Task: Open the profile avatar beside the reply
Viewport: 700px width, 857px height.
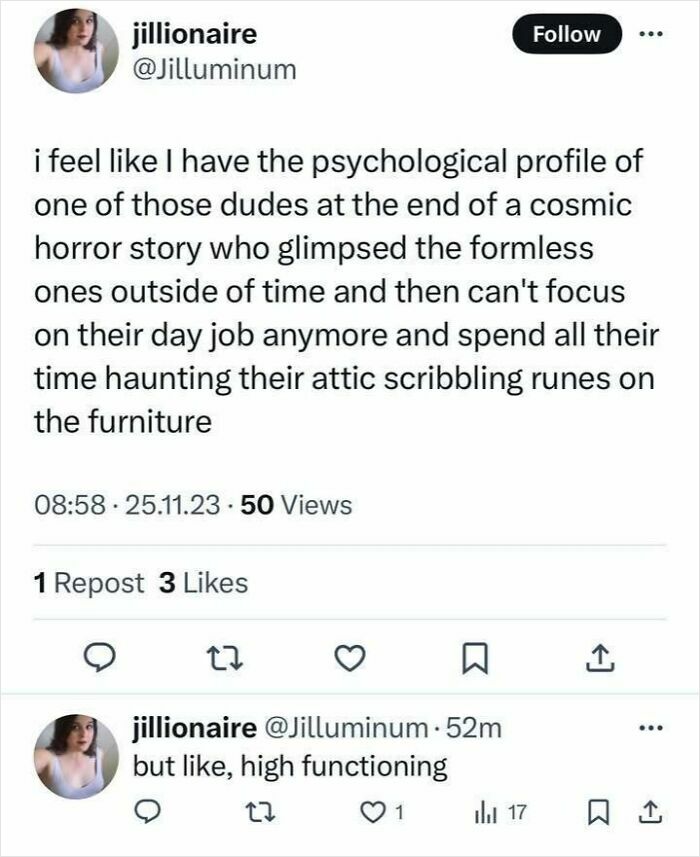Action: [x=76, y=756]
